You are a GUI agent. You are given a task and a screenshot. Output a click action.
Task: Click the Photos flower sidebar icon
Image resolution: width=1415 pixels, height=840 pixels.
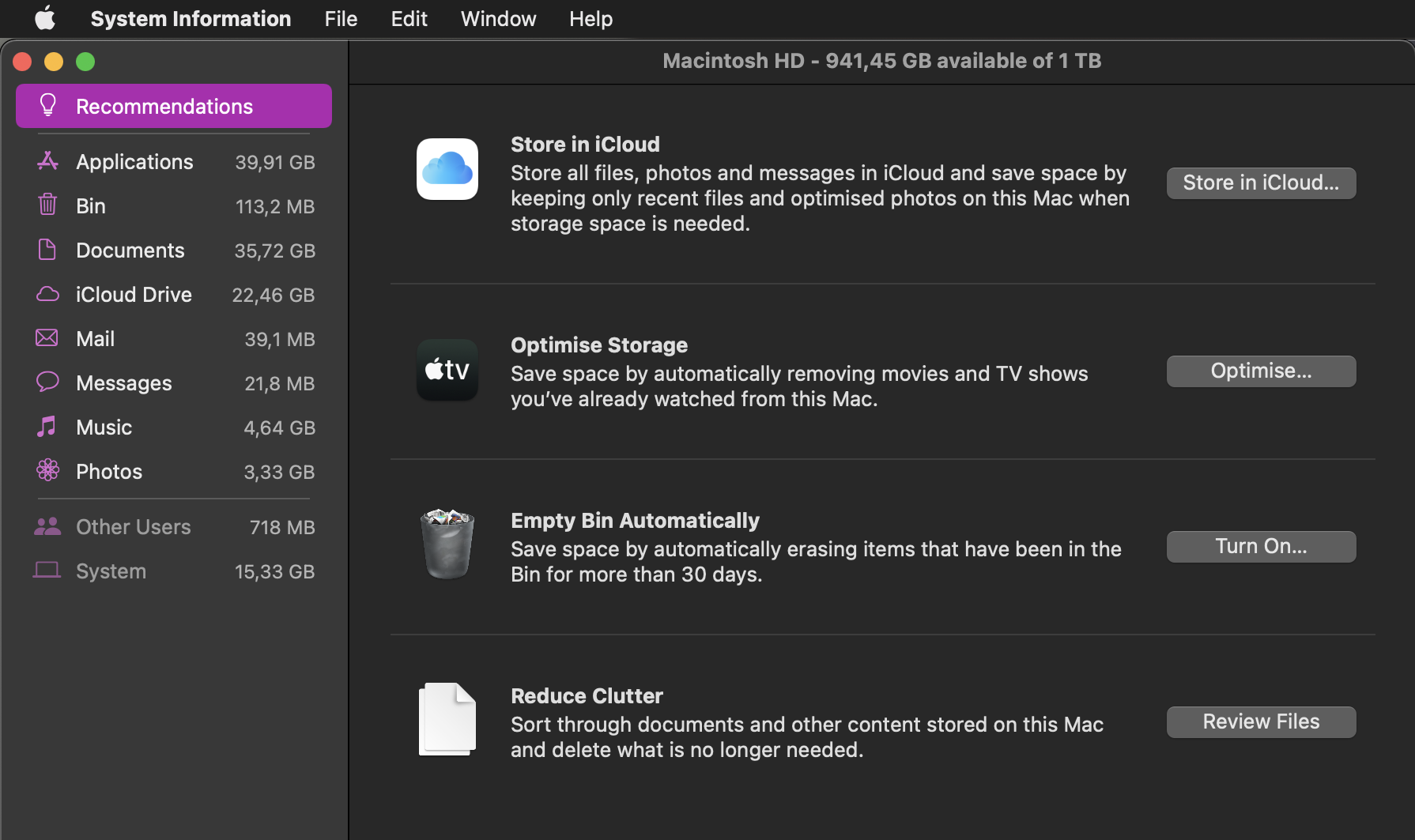pos(47,471)
